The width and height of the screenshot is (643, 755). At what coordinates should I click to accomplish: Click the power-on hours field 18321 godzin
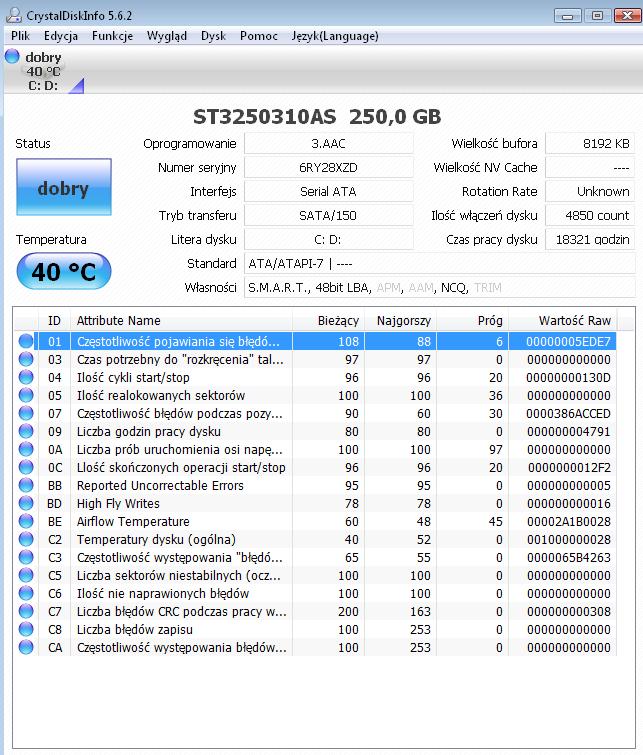click(590, 239)
